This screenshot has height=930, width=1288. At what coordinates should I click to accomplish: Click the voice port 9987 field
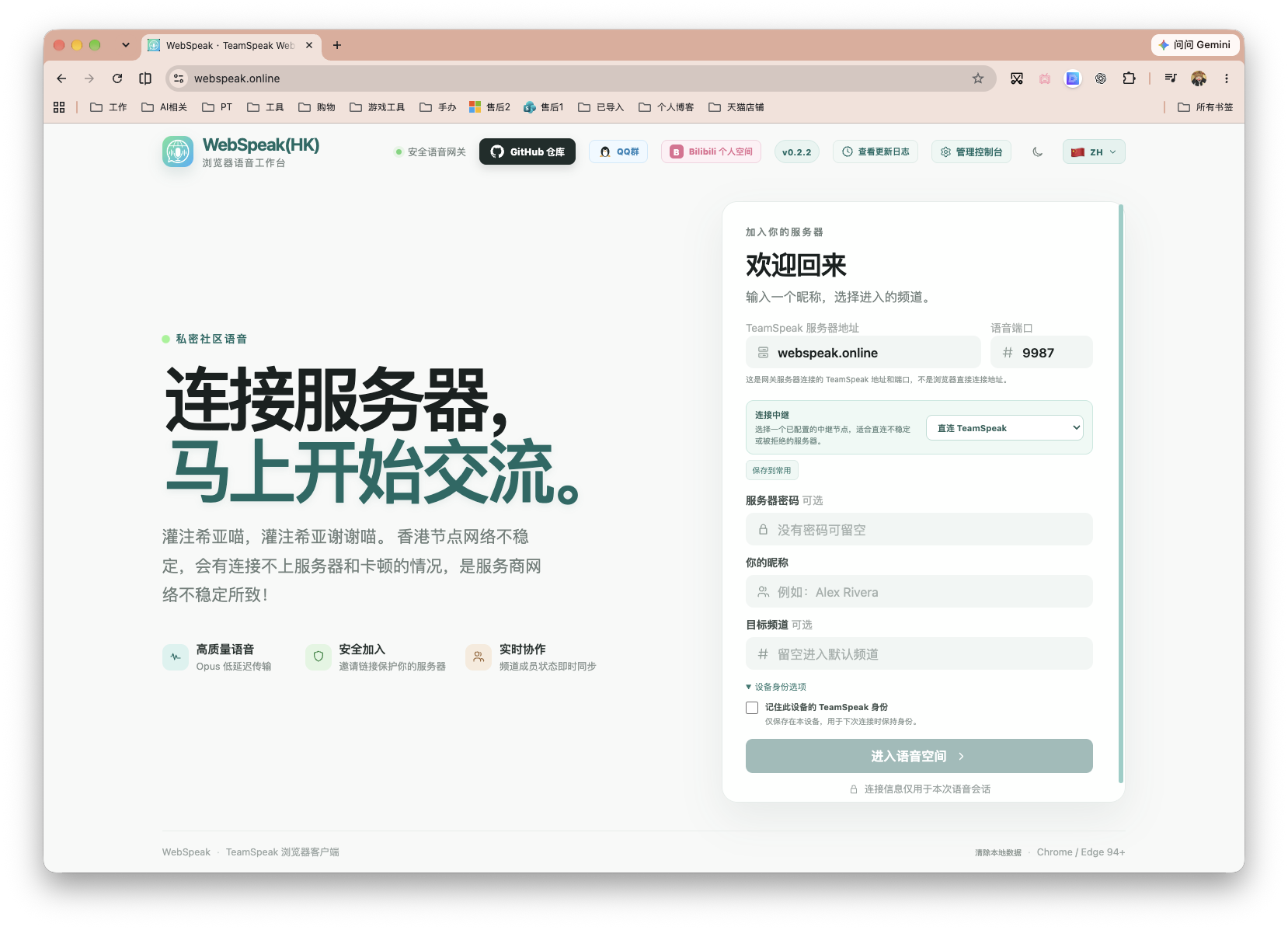(1041, 352)
